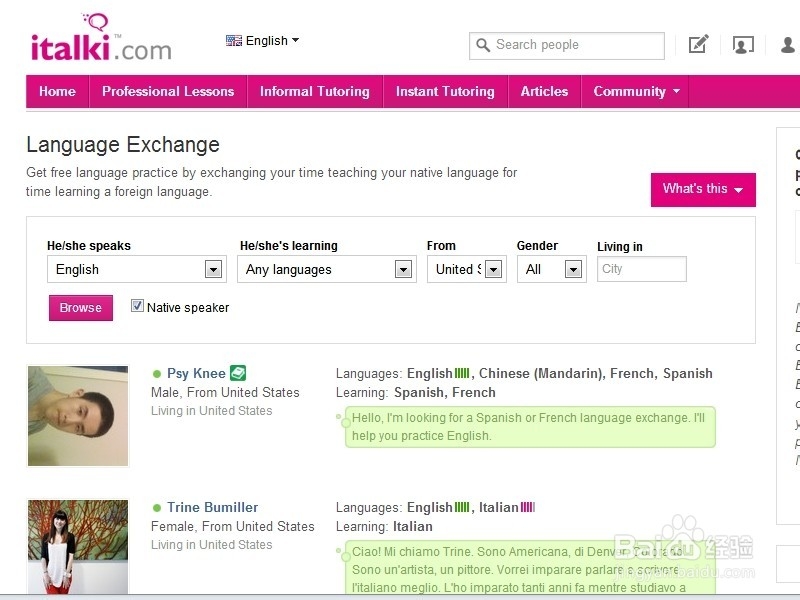Click the Language Exchange heading
This screenshot has height=600, width=800.
tap(123, 145)
